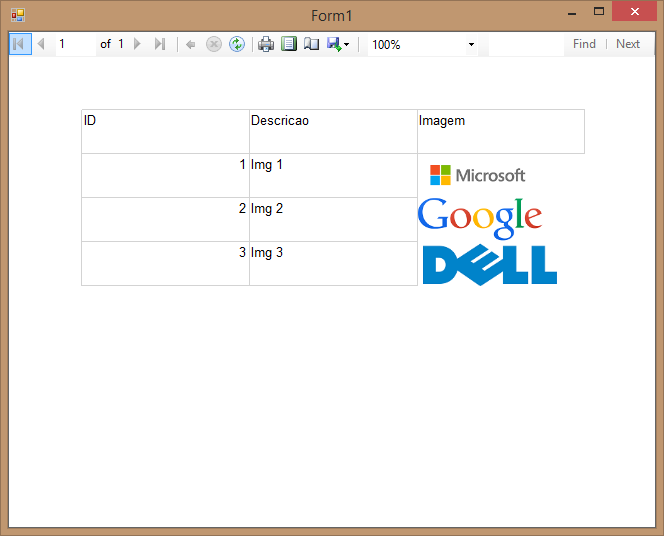Click the Google logo image
The image size is (664, 536).
click(x=480, y=218)
